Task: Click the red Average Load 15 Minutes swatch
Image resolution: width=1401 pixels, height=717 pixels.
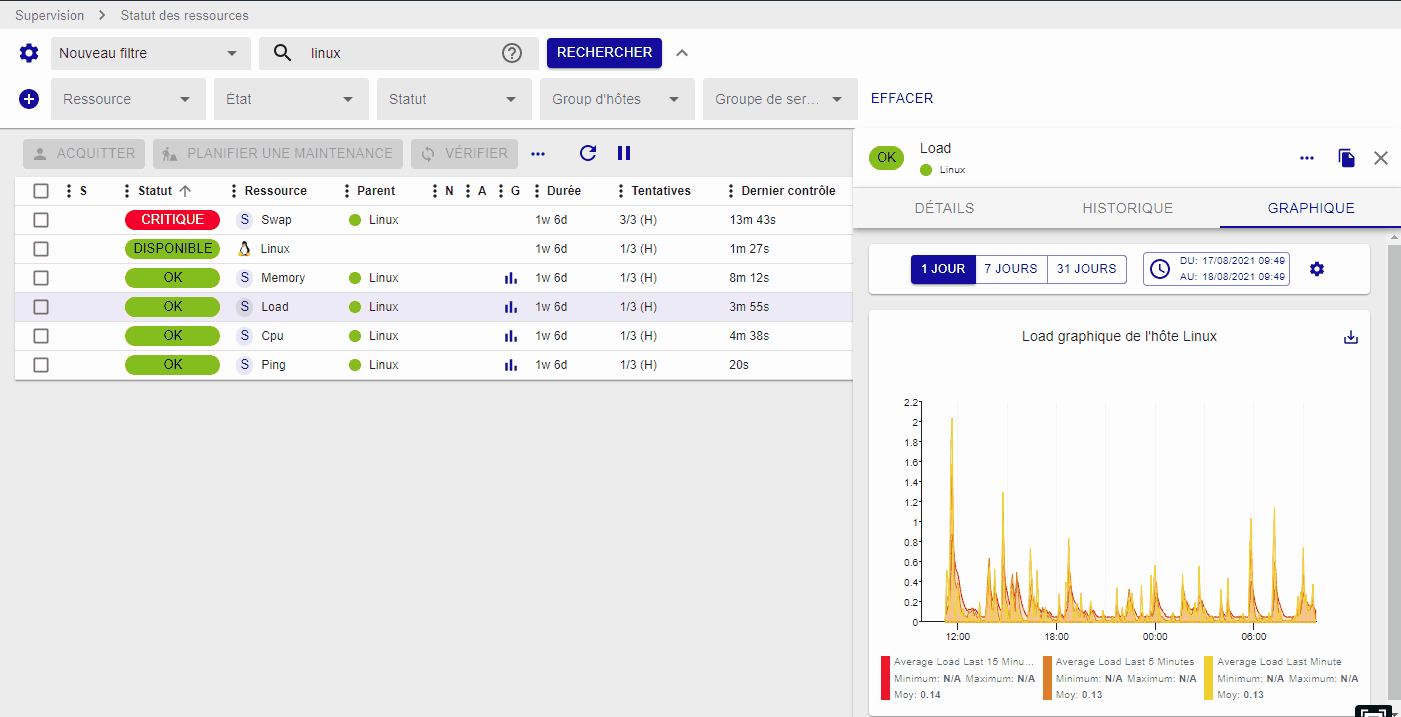Action: [885, 678]
